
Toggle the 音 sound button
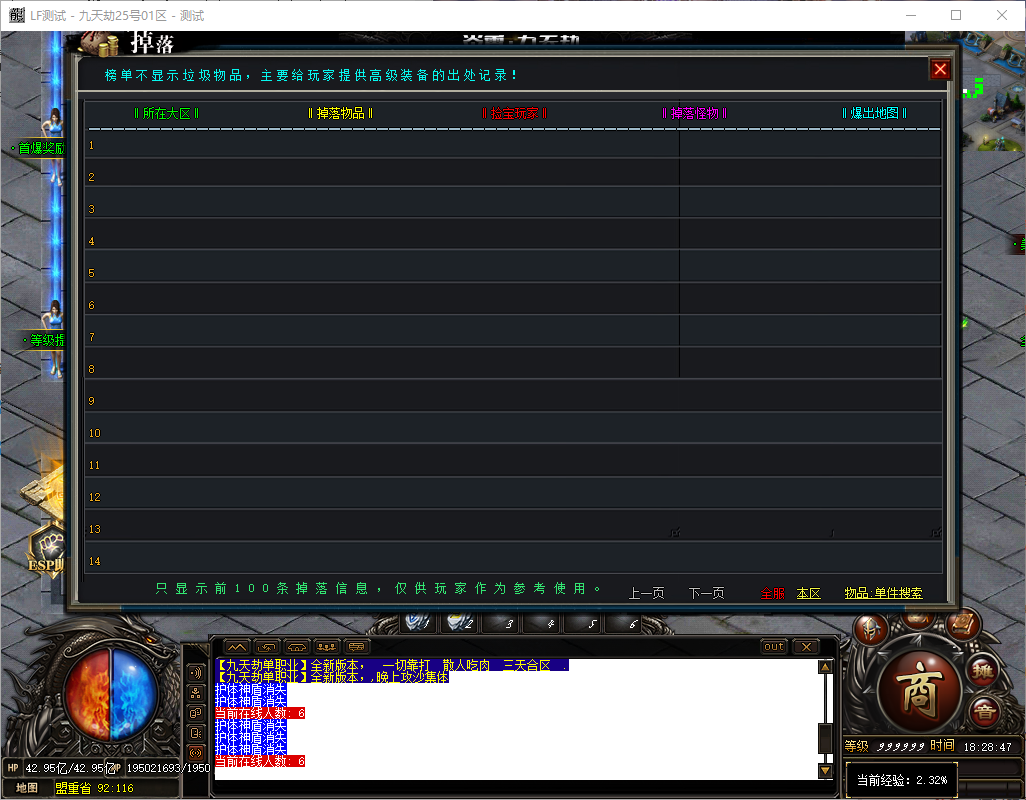click(x=985, y=712)
